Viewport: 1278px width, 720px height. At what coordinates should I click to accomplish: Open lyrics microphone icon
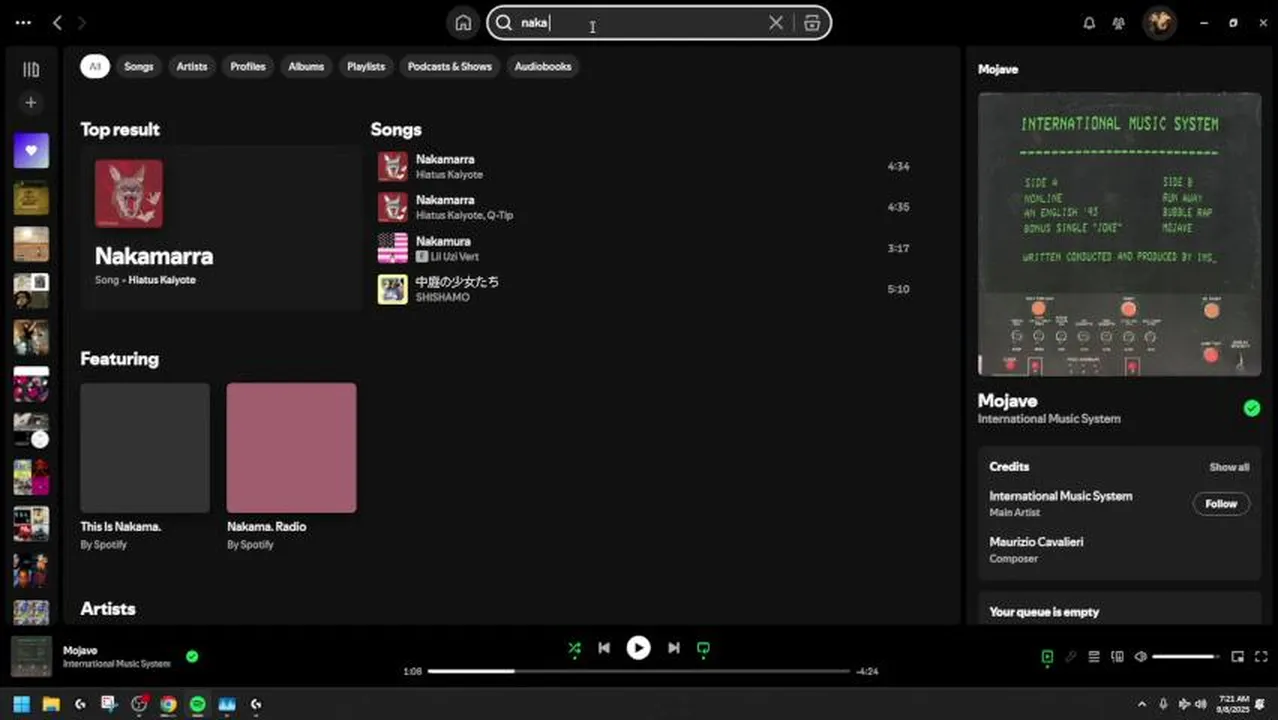point(1070,657)
